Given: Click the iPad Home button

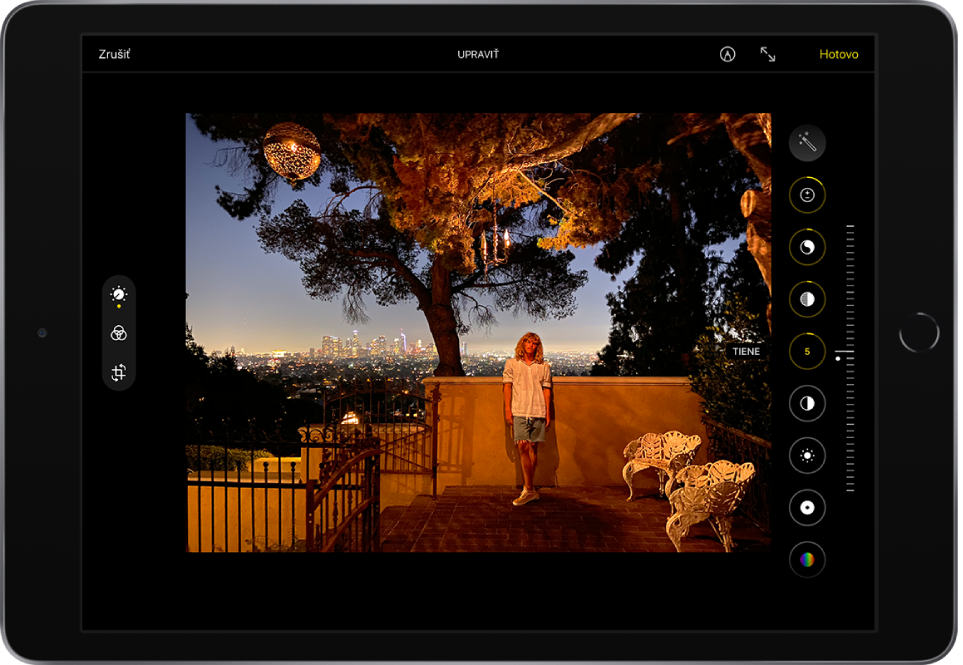Looking at the screenshot, I should pyautogui.click(x=919, y=332).
